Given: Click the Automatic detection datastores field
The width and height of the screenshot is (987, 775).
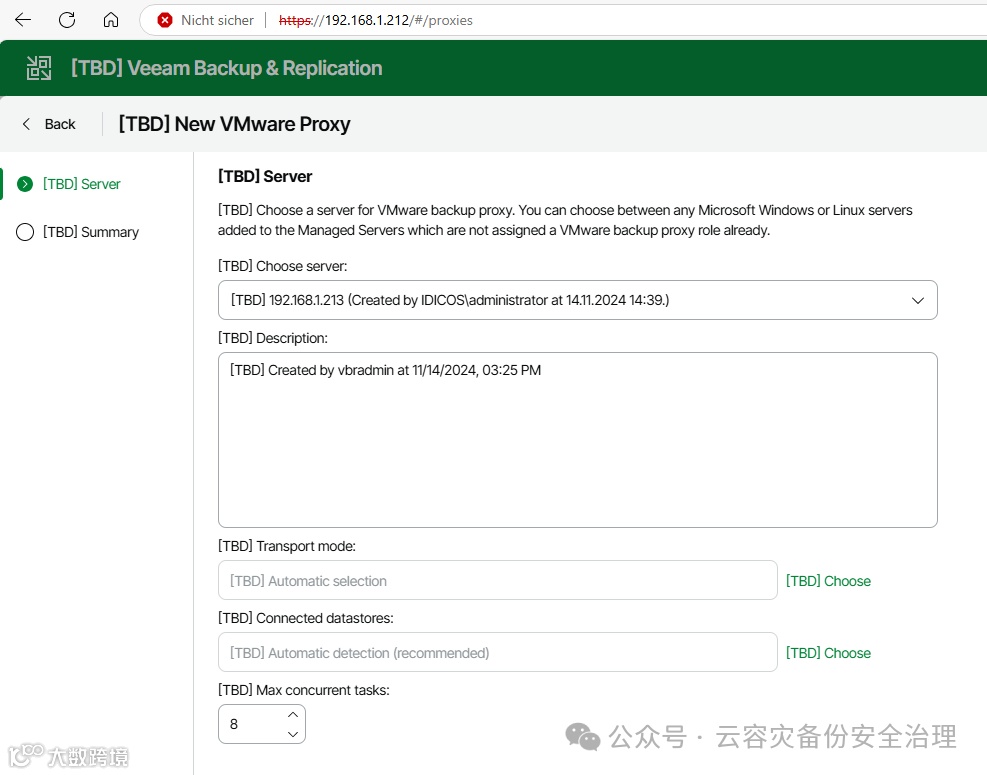Looking at the screenshot, I should [x=497, y=652].
